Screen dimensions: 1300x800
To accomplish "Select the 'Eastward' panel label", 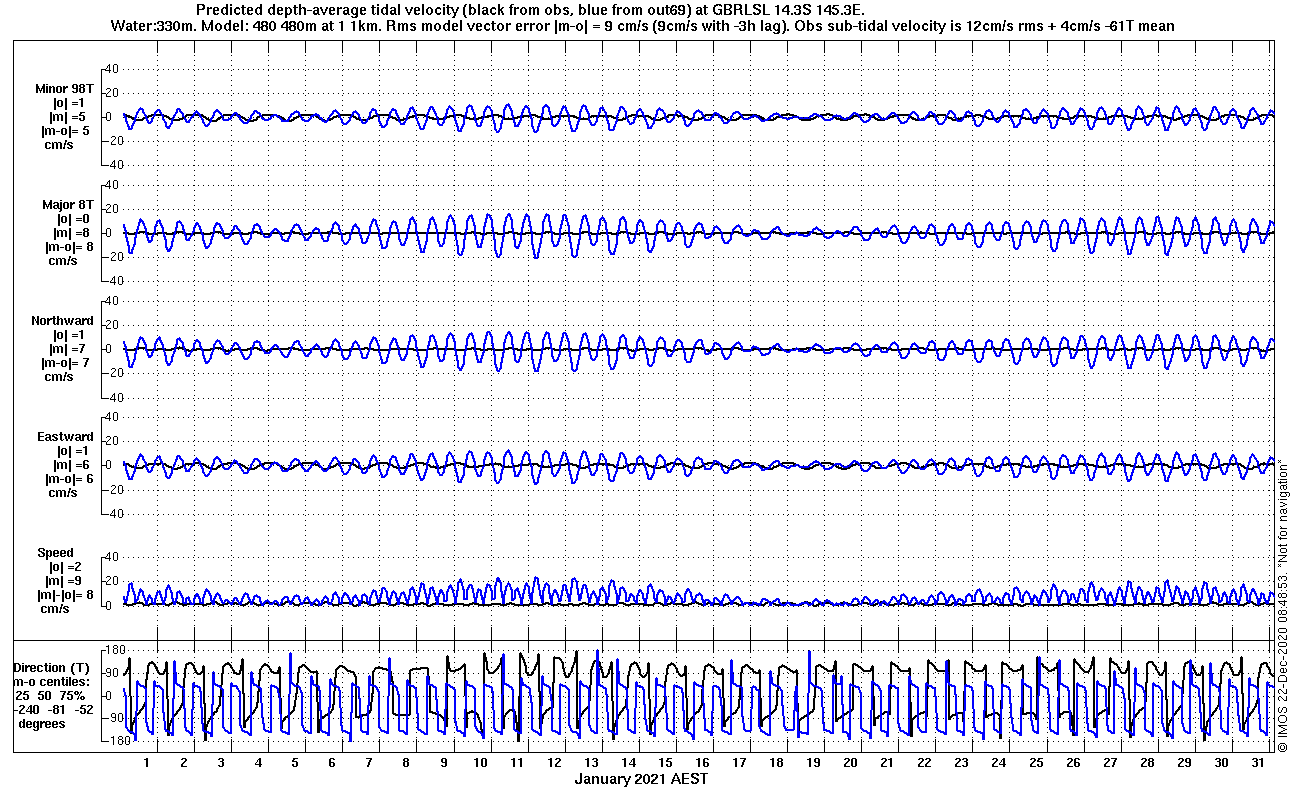I will point(66,437).
